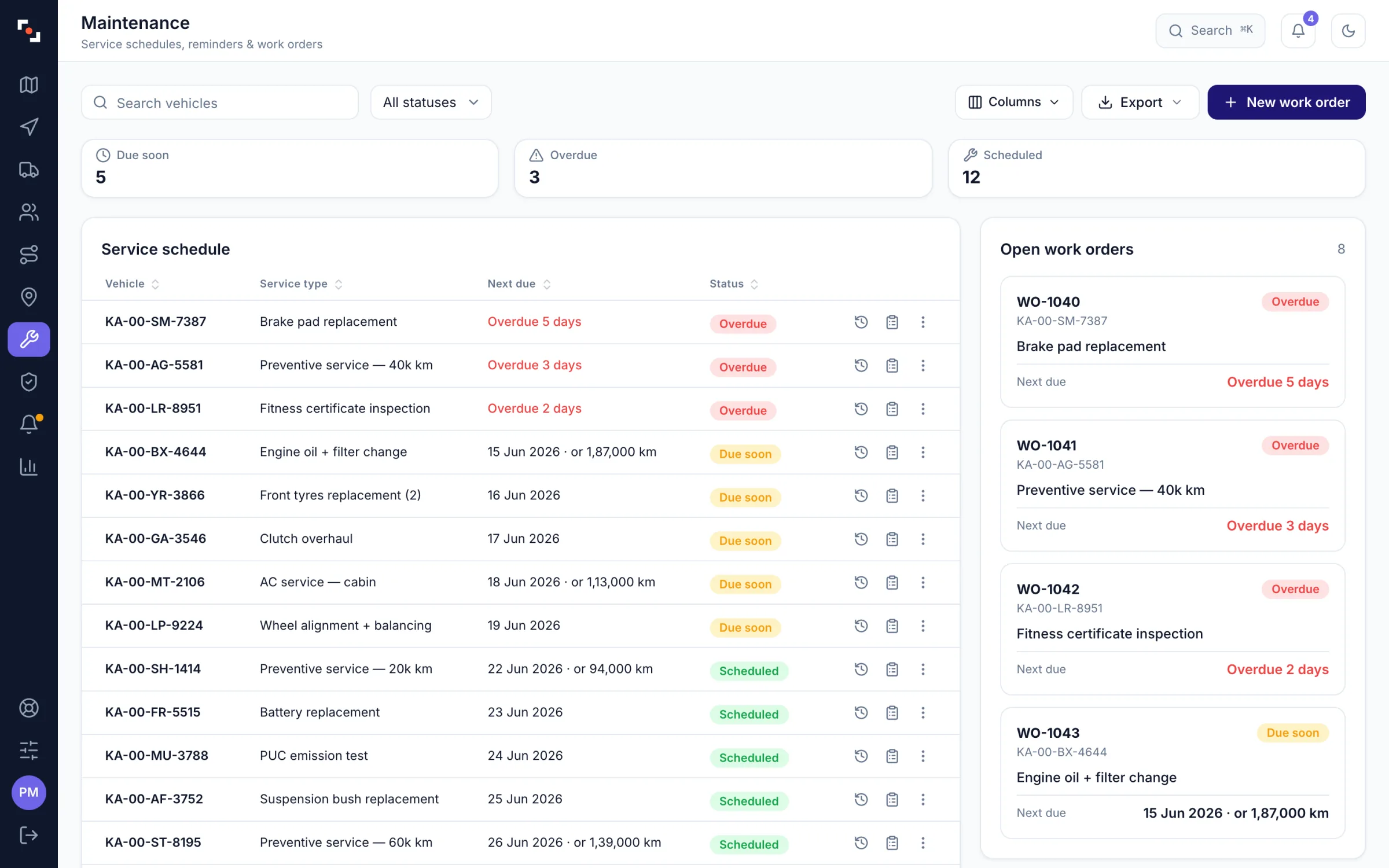Open the map view sidebar icon
Screen dimensions: 1389x868
coord(28,85)
